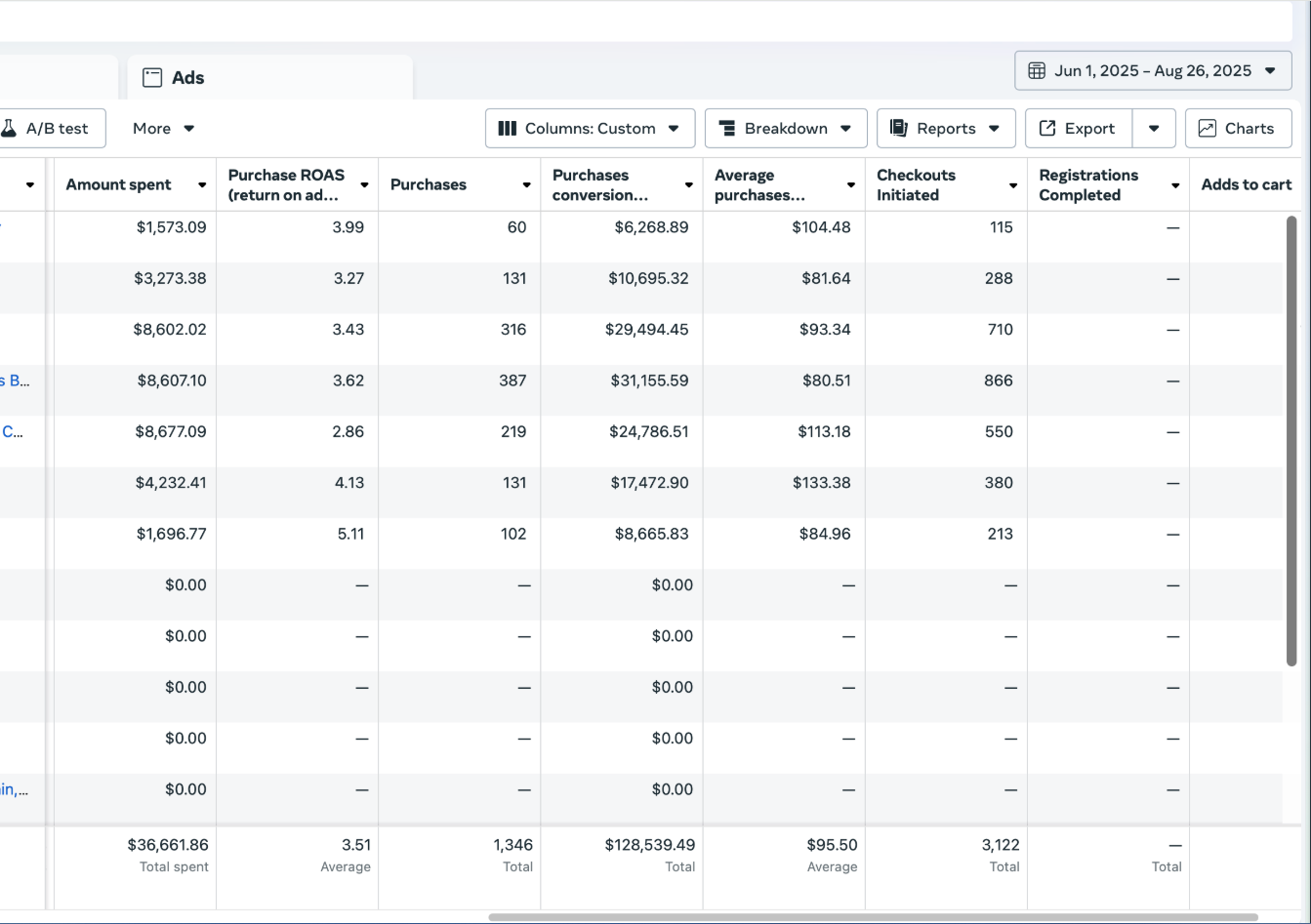1311x924 pixels.
Task: Click the Adds to cart column header
Action: click(x=1246, y=184)
